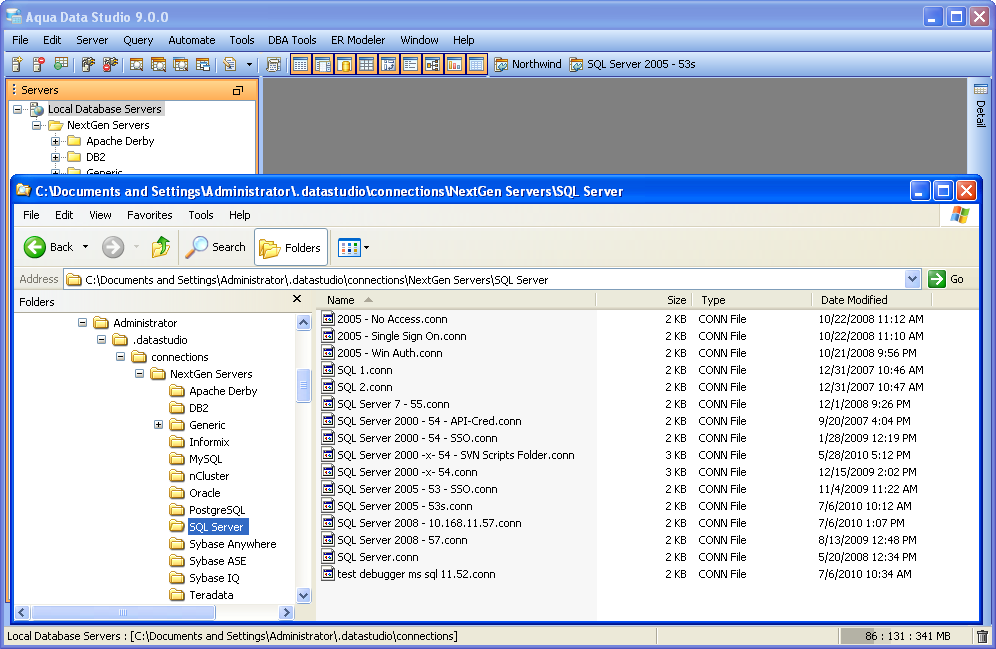This screenshot has height=649, width=996.
Task: Toggle the grid with arrows toolbar button
Action: (x=389, y=64)
